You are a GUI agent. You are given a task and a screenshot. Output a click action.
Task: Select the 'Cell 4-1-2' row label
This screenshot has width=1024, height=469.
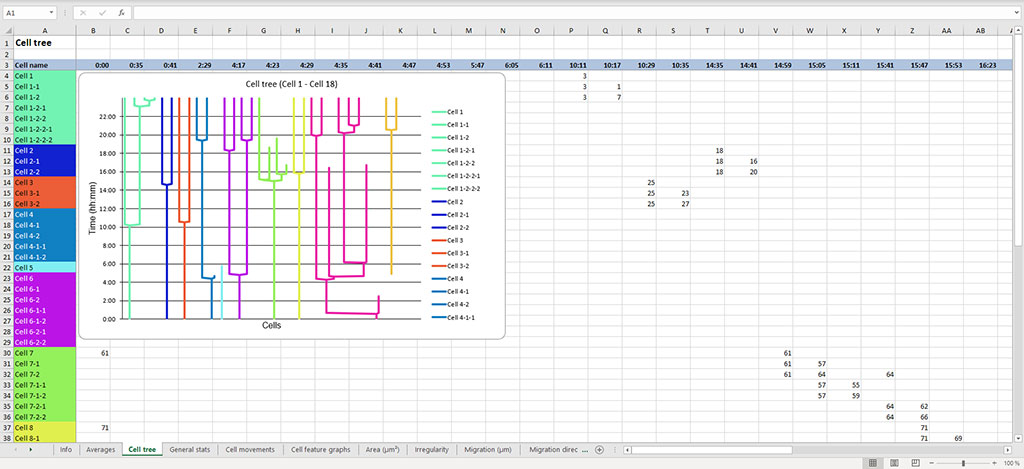pos(44,257)
